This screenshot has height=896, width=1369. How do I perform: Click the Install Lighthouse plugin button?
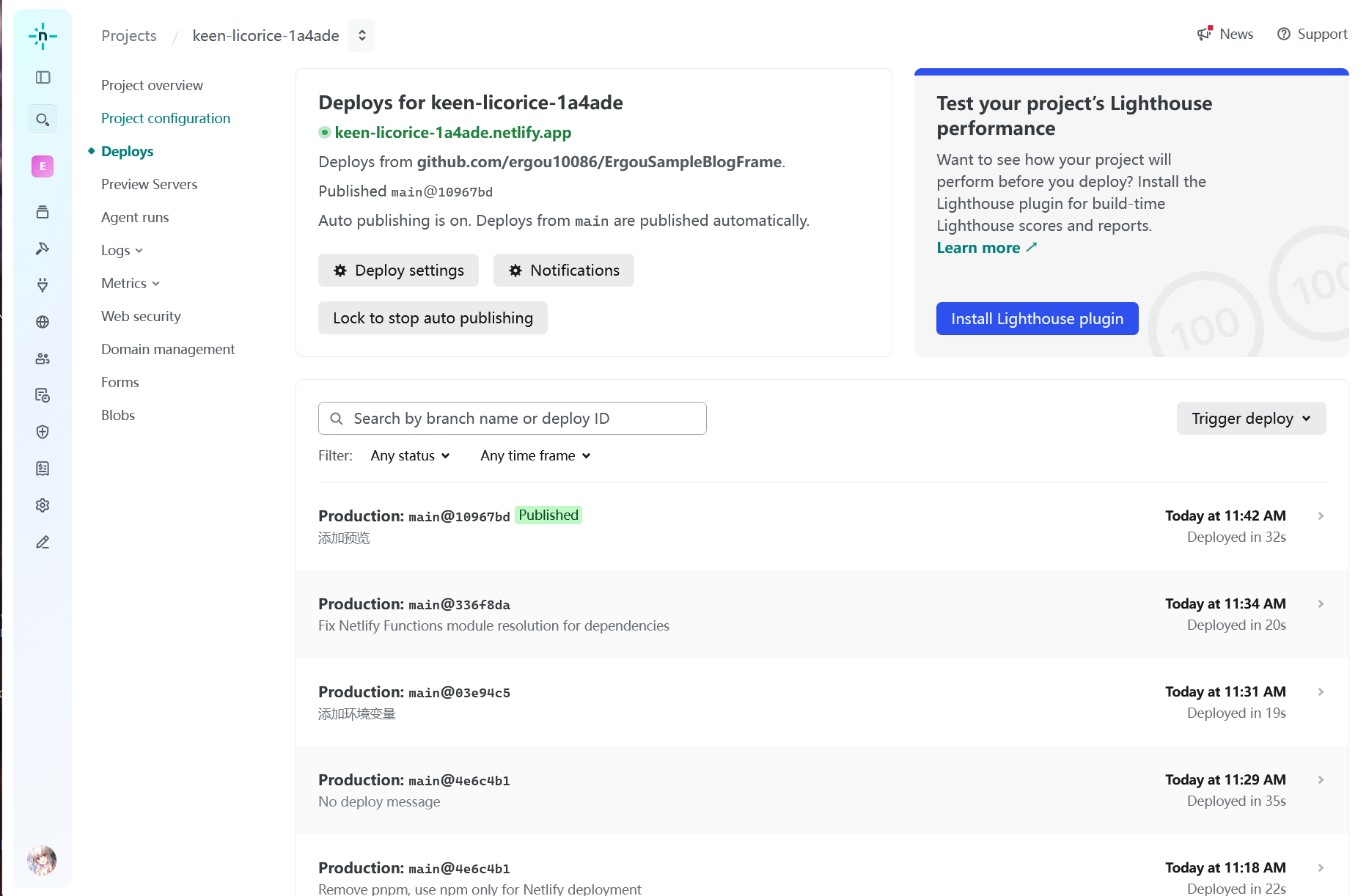(x=1037, y=318)
